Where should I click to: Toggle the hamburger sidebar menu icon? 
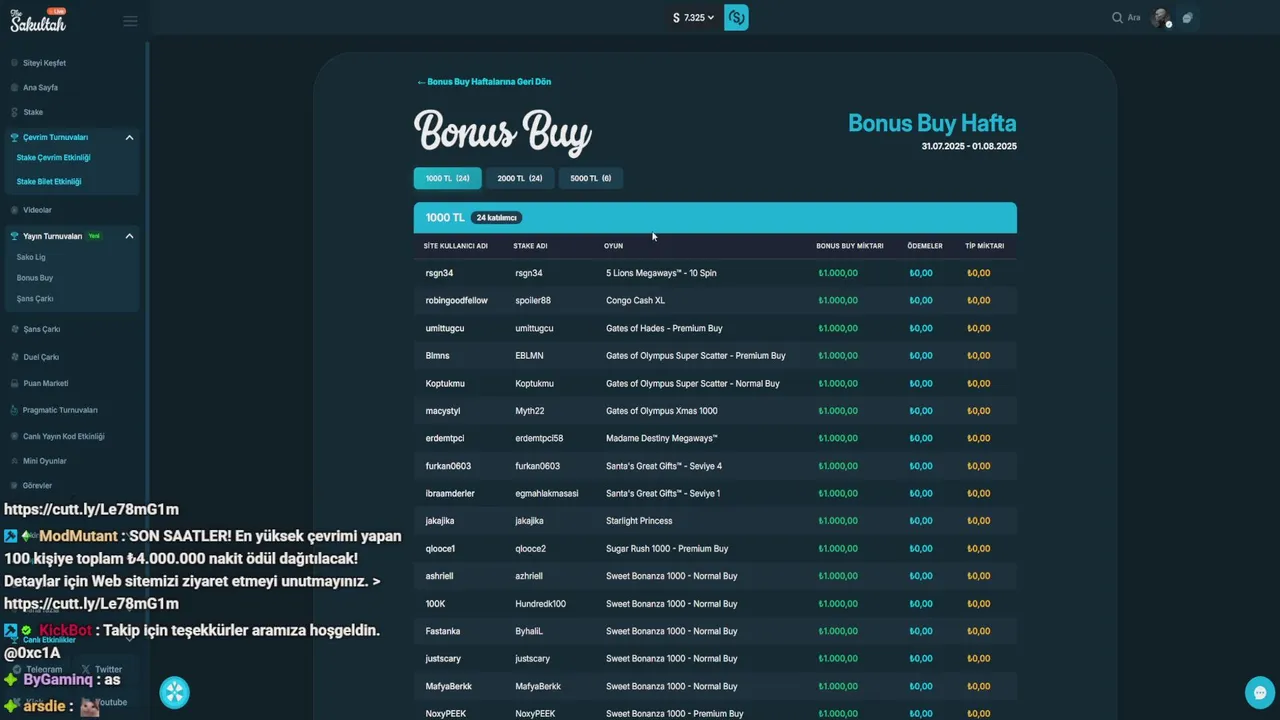tap(130, 21)
